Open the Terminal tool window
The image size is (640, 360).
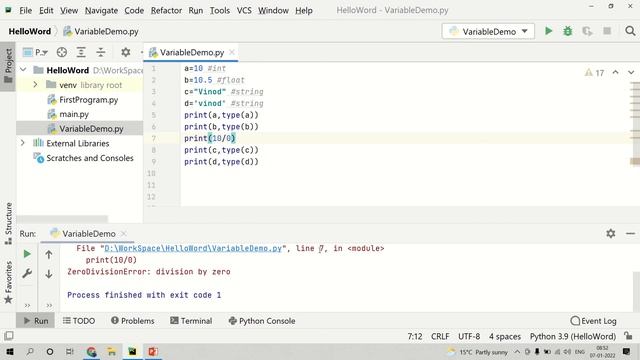[191, 321]
